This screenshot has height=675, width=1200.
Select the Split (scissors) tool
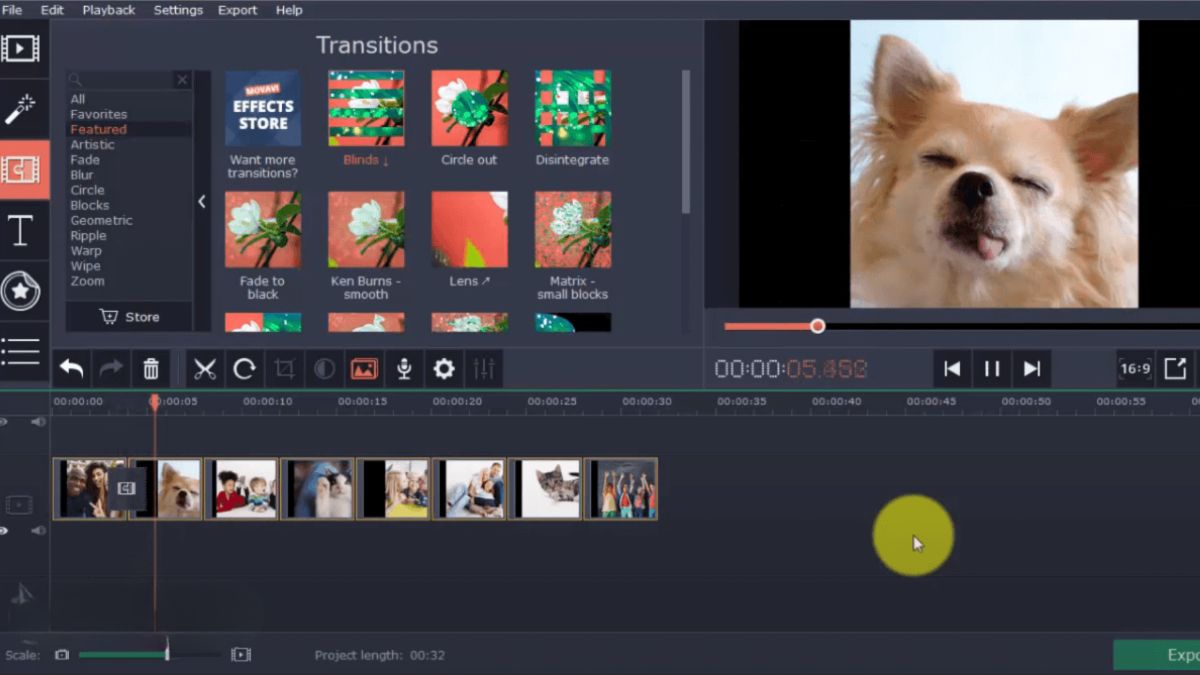[203, 368]
